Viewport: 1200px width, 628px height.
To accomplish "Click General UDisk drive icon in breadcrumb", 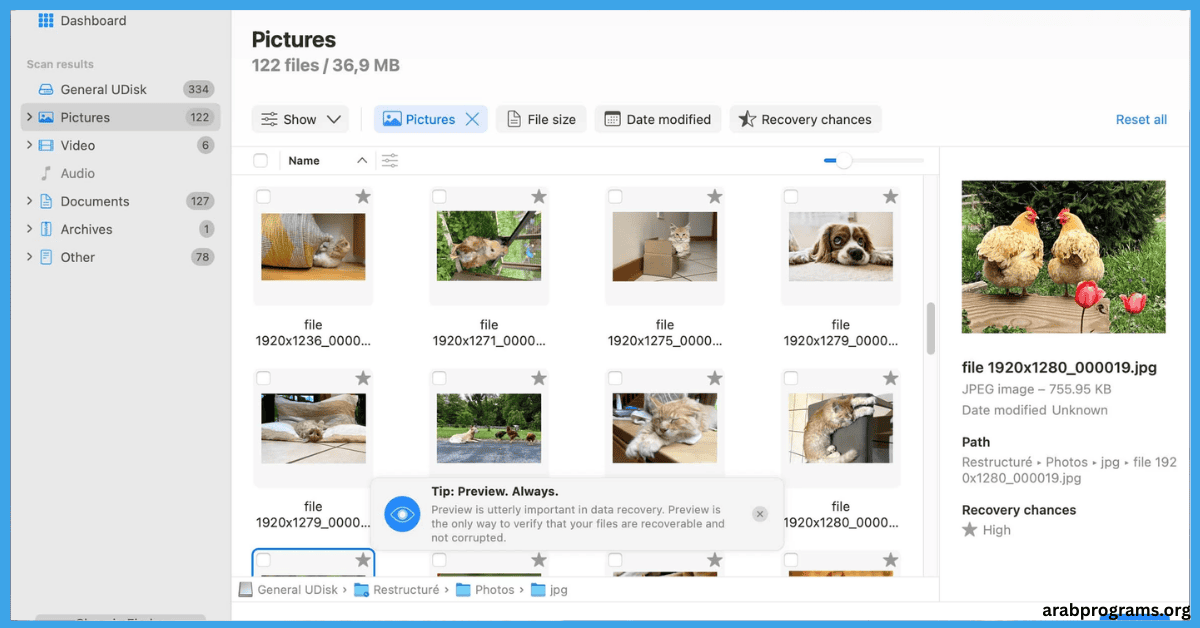I will (246, 590).
